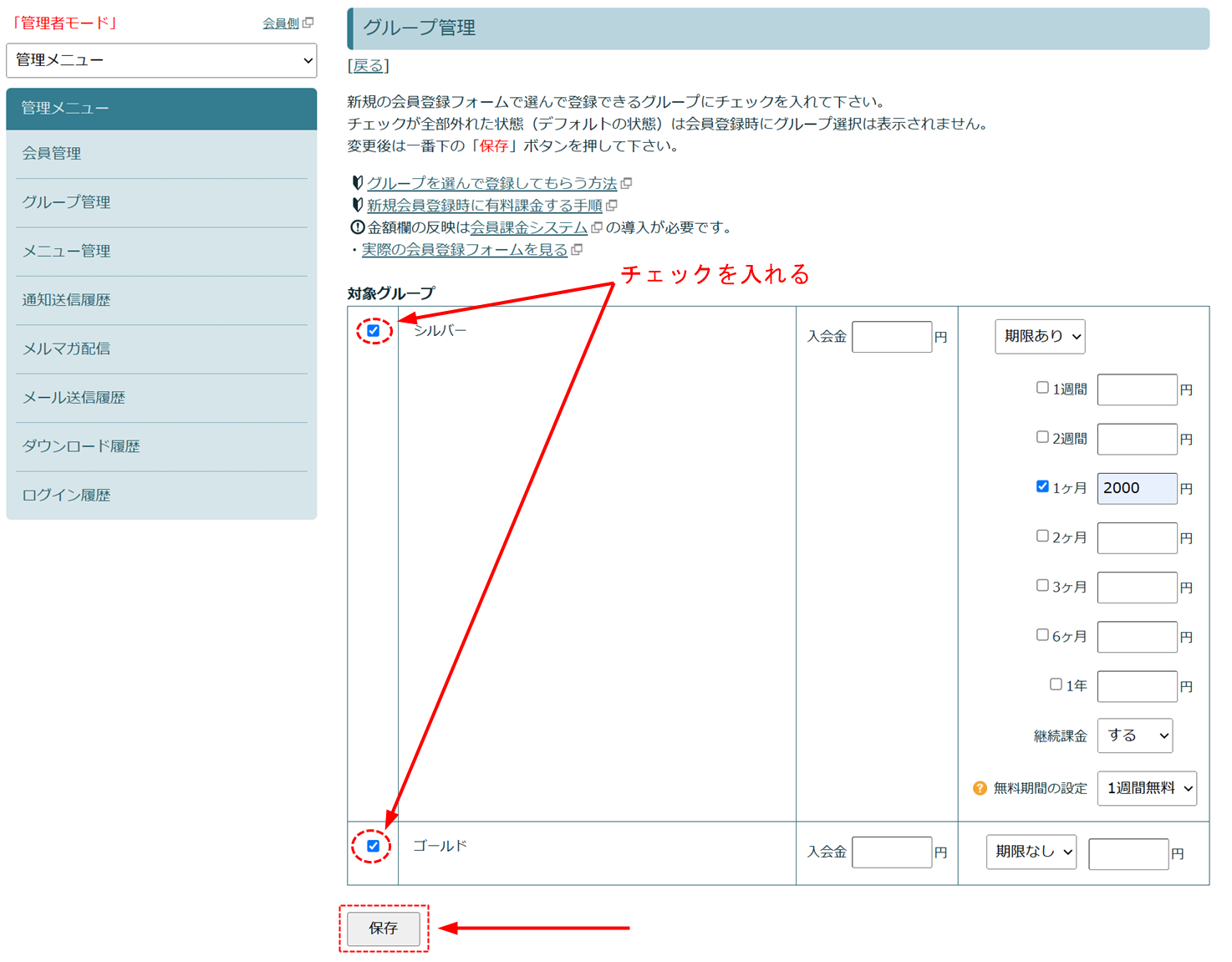This screenshot has width=1232, height=962.
Task: Click the exclamation icon before 金額欄の反映
Action: (x=357, y=227)
